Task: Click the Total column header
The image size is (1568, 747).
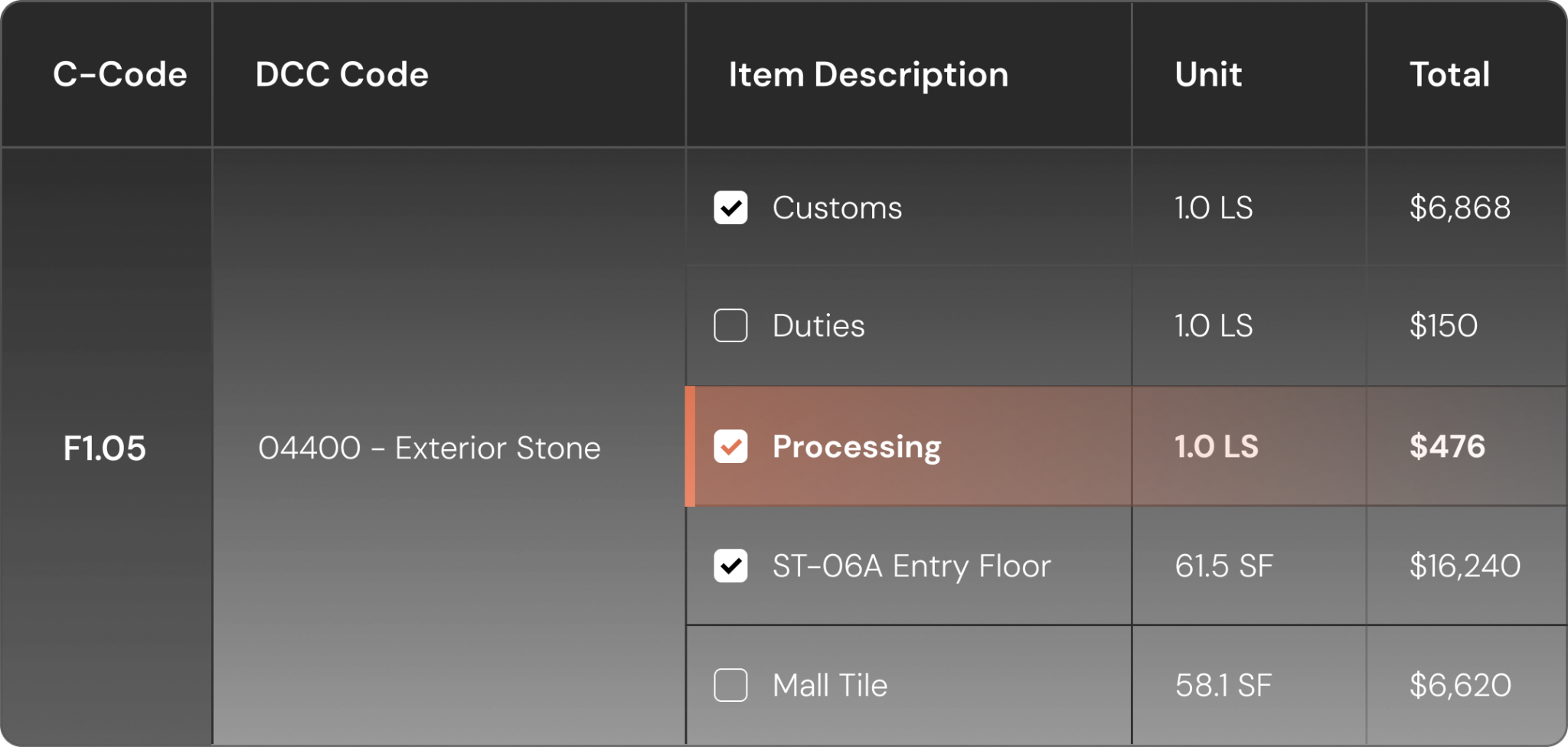Action: 1449,74
